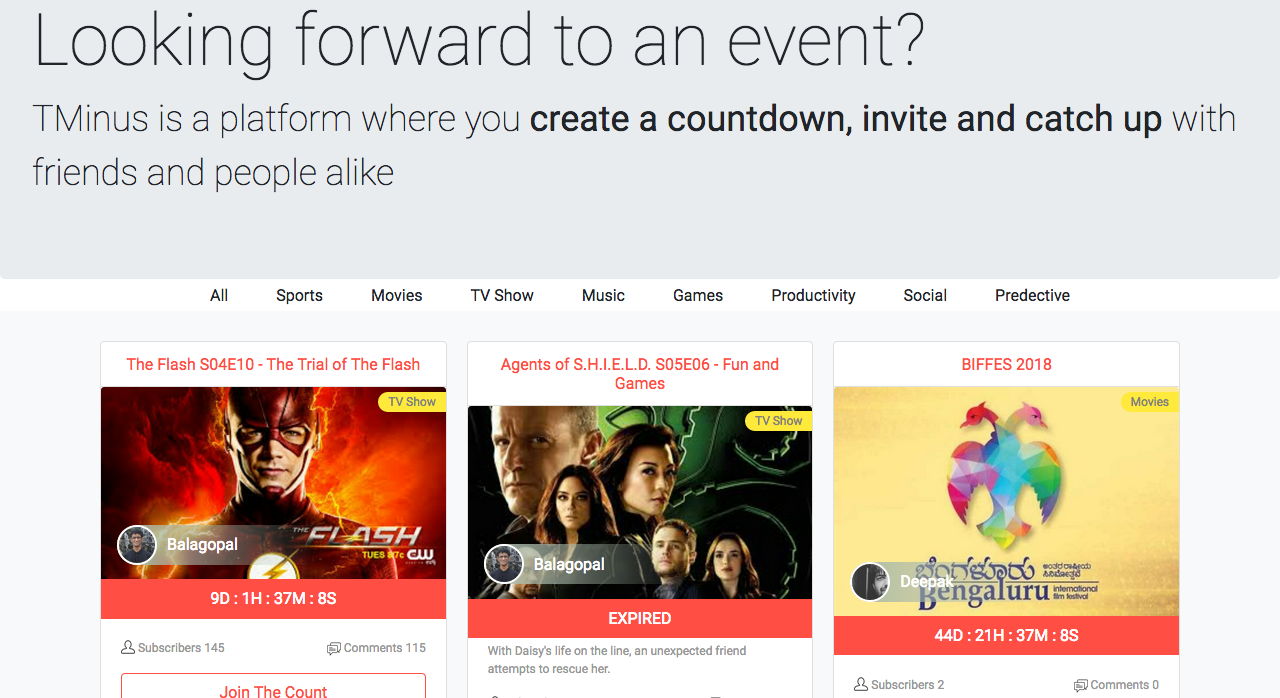1280x698 pixels.
Task: Click Balagopal's avatar on Agents of S.H.I.E.L.D. card
Action: (x=504, y=564)
